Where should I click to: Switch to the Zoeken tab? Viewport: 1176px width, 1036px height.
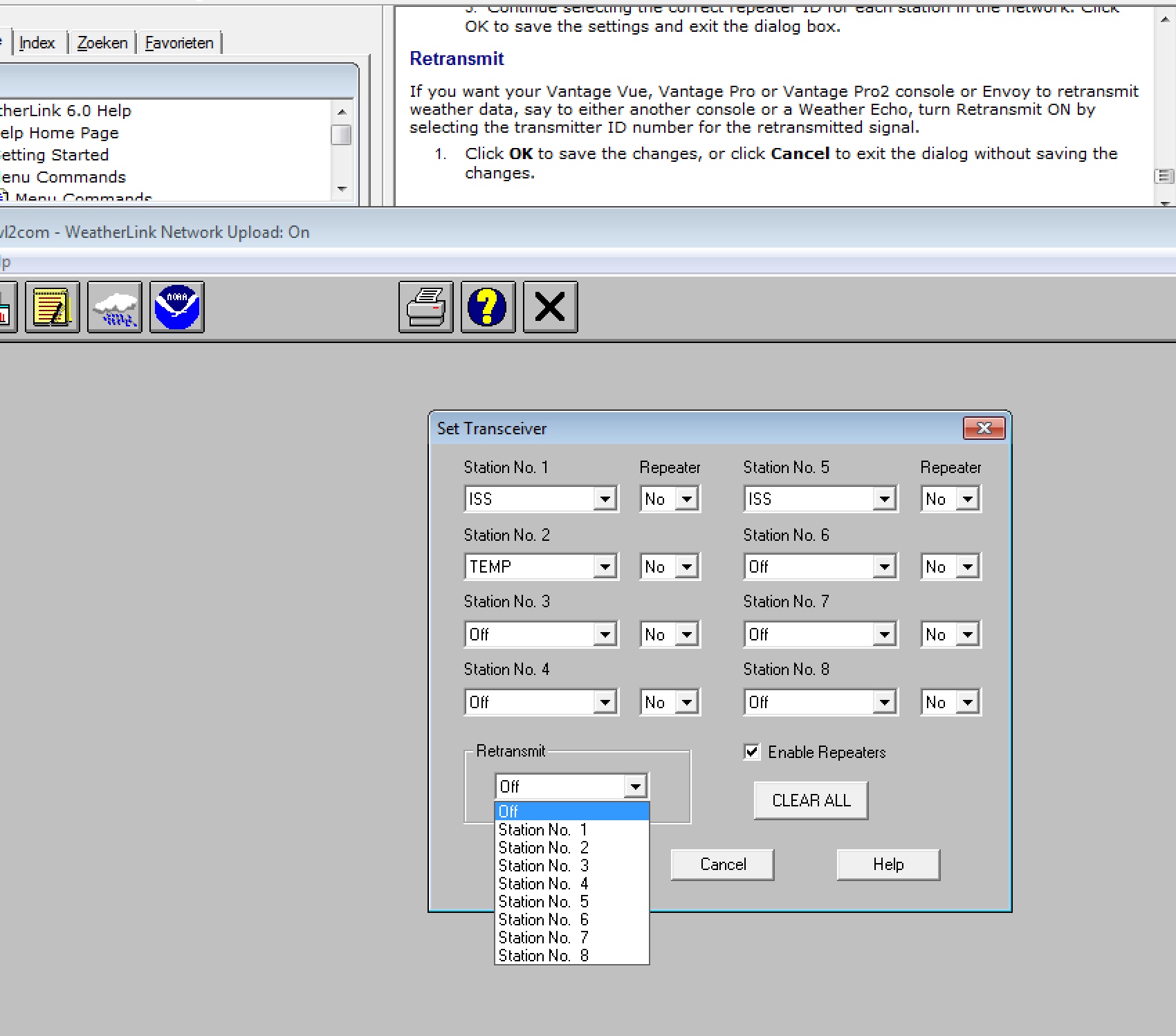102,43
